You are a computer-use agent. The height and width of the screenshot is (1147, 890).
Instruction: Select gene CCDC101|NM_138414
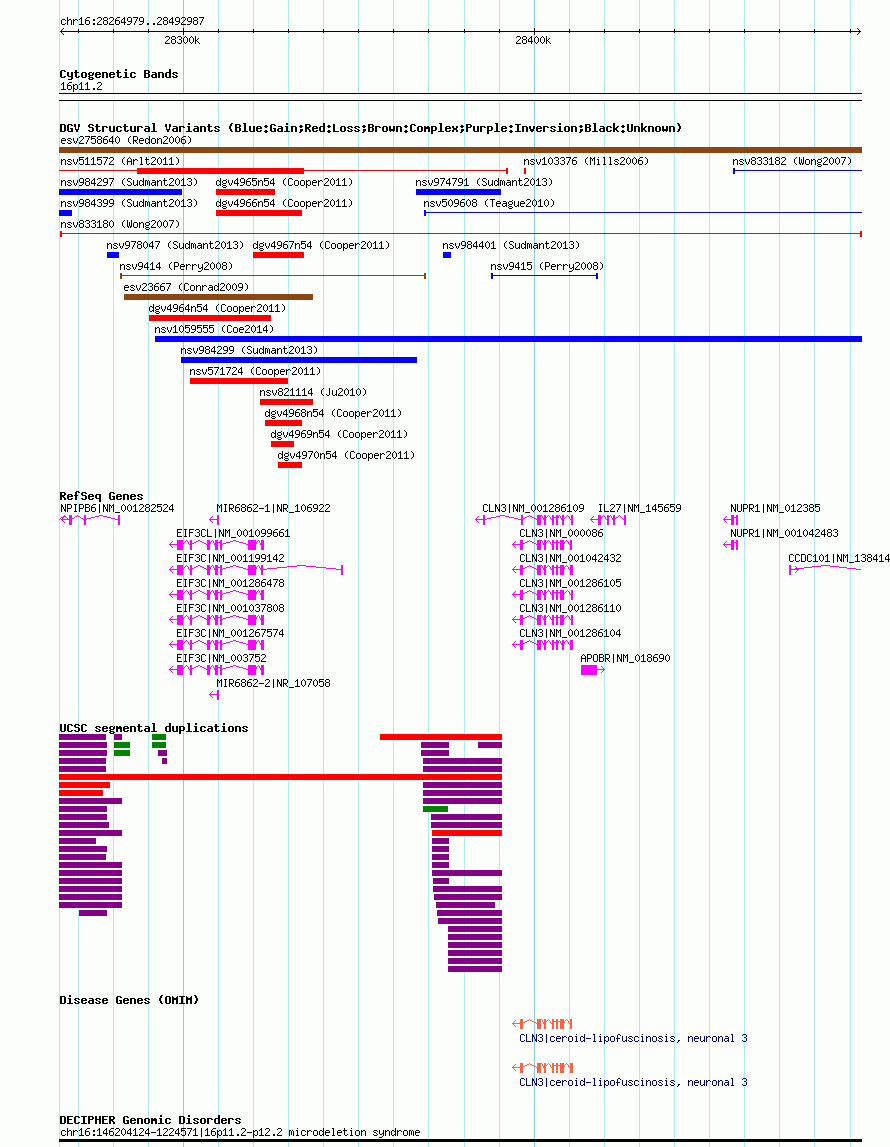point(839,559)
